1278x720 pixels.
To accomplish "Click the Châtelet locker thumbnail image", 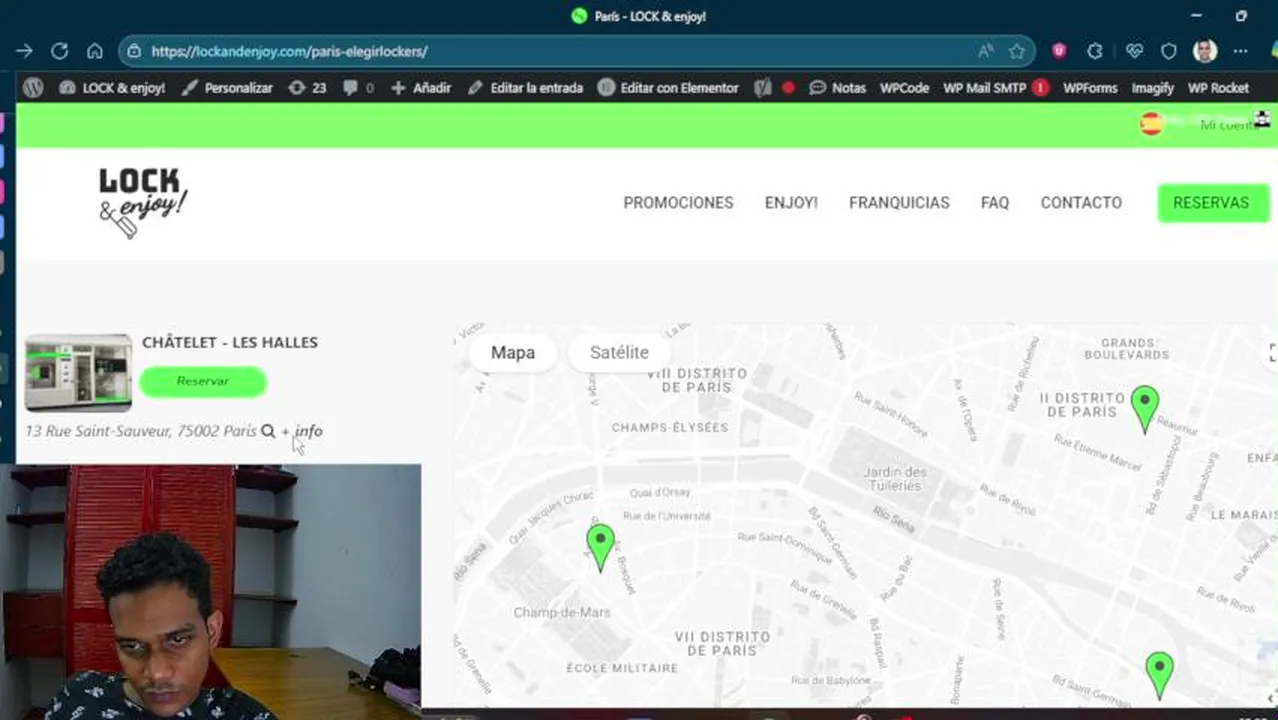I will click(x=78, y=373).
